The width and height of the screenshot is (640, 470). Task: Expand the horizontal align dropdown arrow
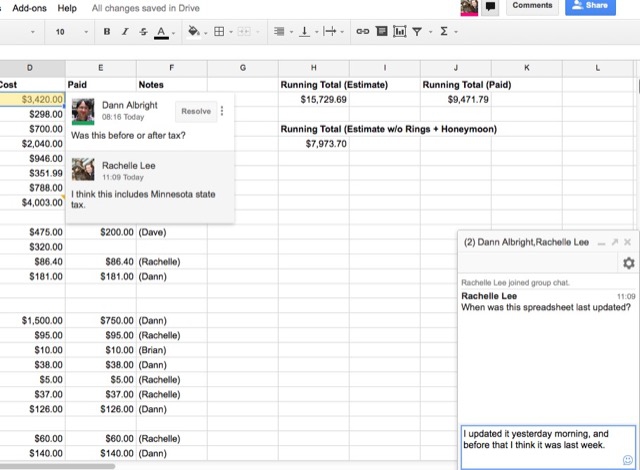pyautogui.click(x=291, y=32)
